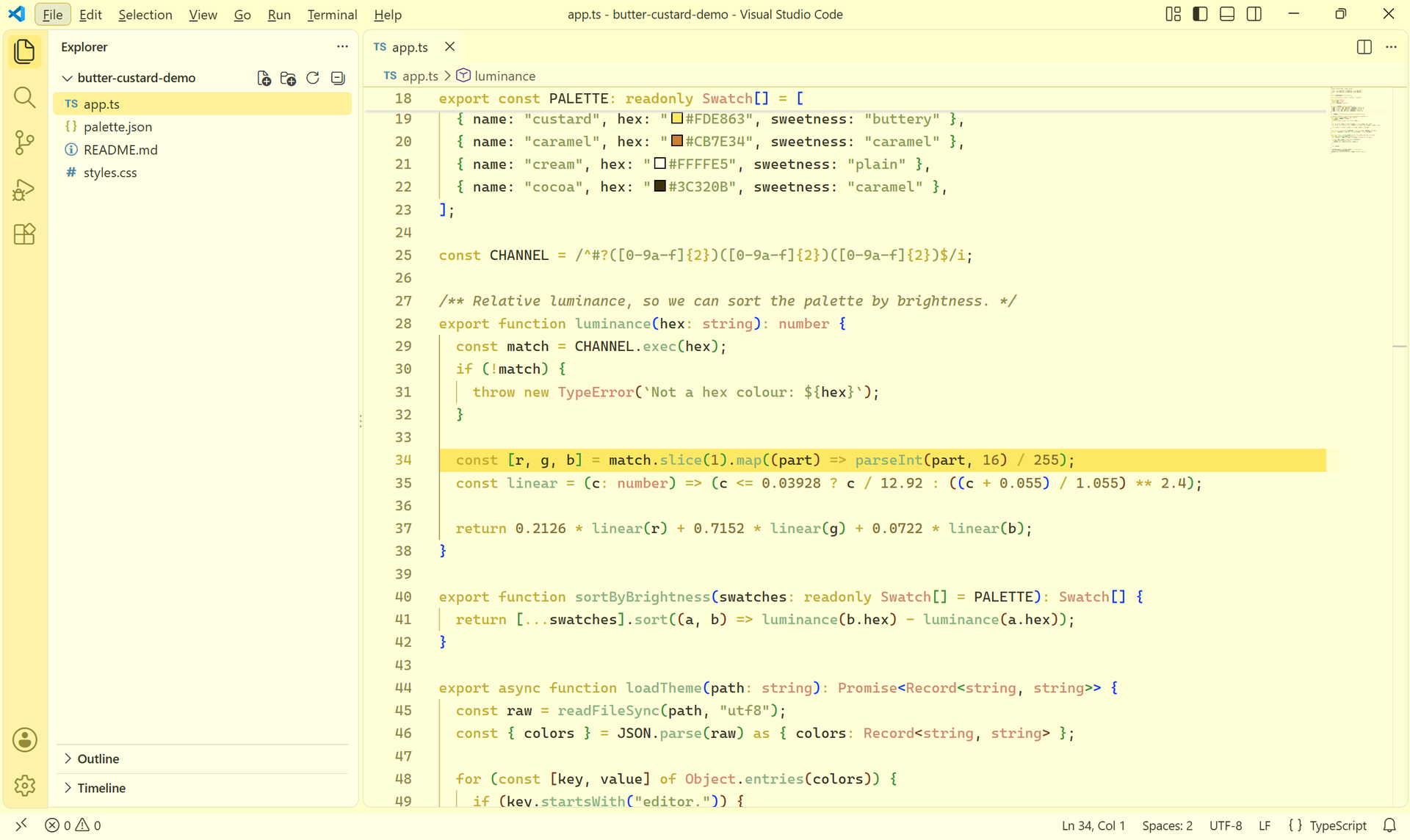Collapse all folders in Explorer

tap(338, 78)
